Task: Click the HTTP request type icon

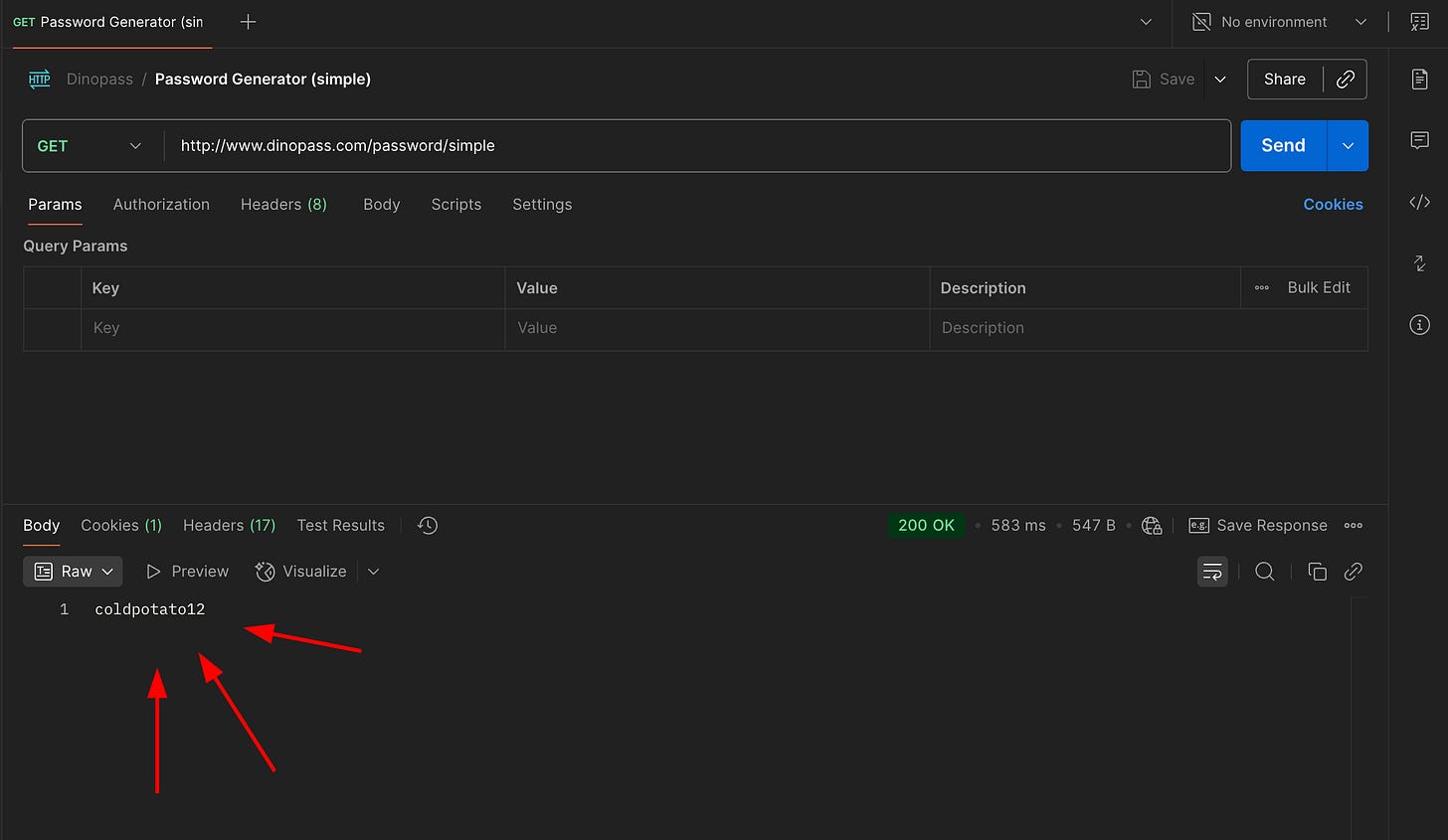Action: (40, 80)
